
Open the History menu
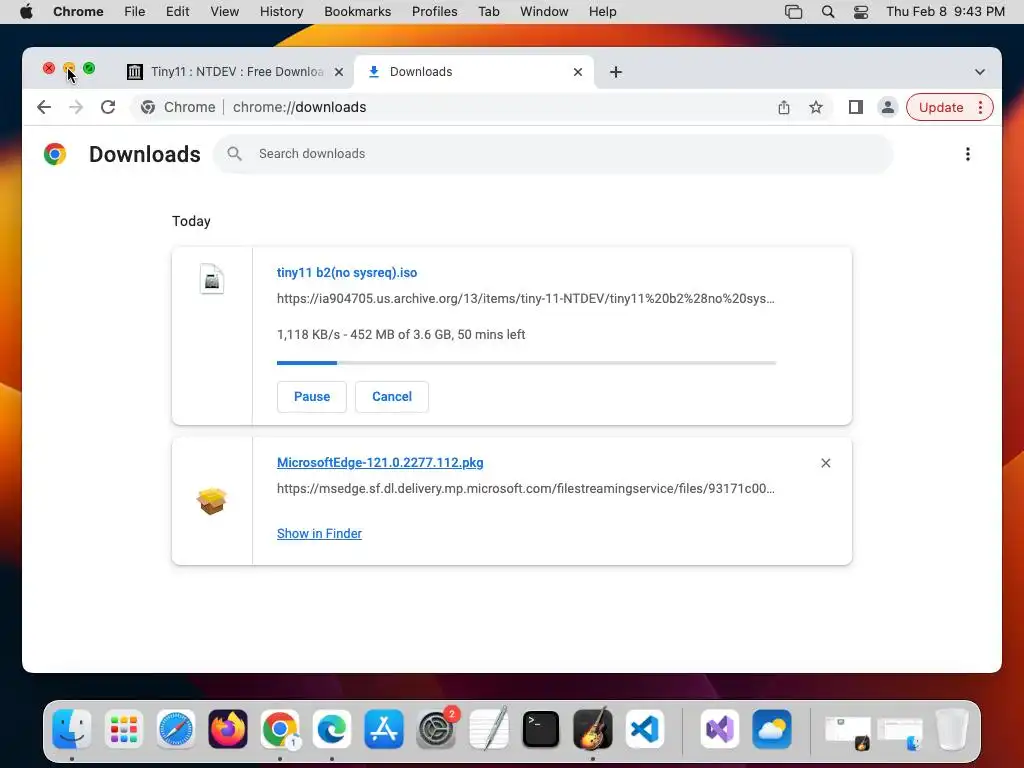click(x=281, y=12)
